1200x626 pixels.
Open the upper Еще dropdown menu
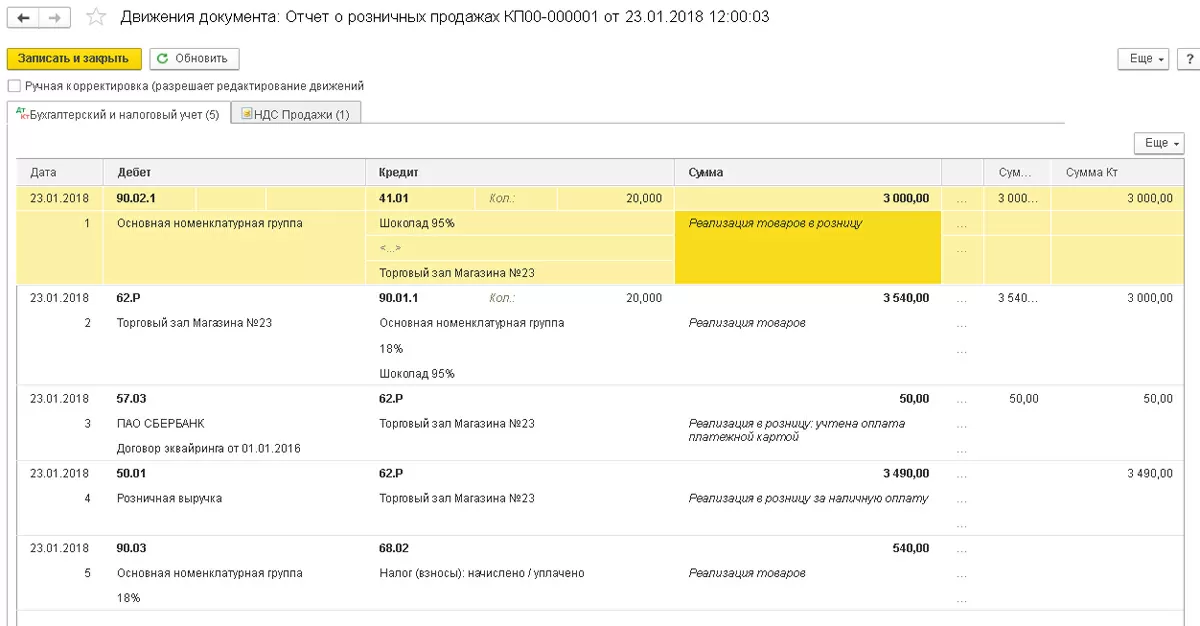[x=1144, y=60]
